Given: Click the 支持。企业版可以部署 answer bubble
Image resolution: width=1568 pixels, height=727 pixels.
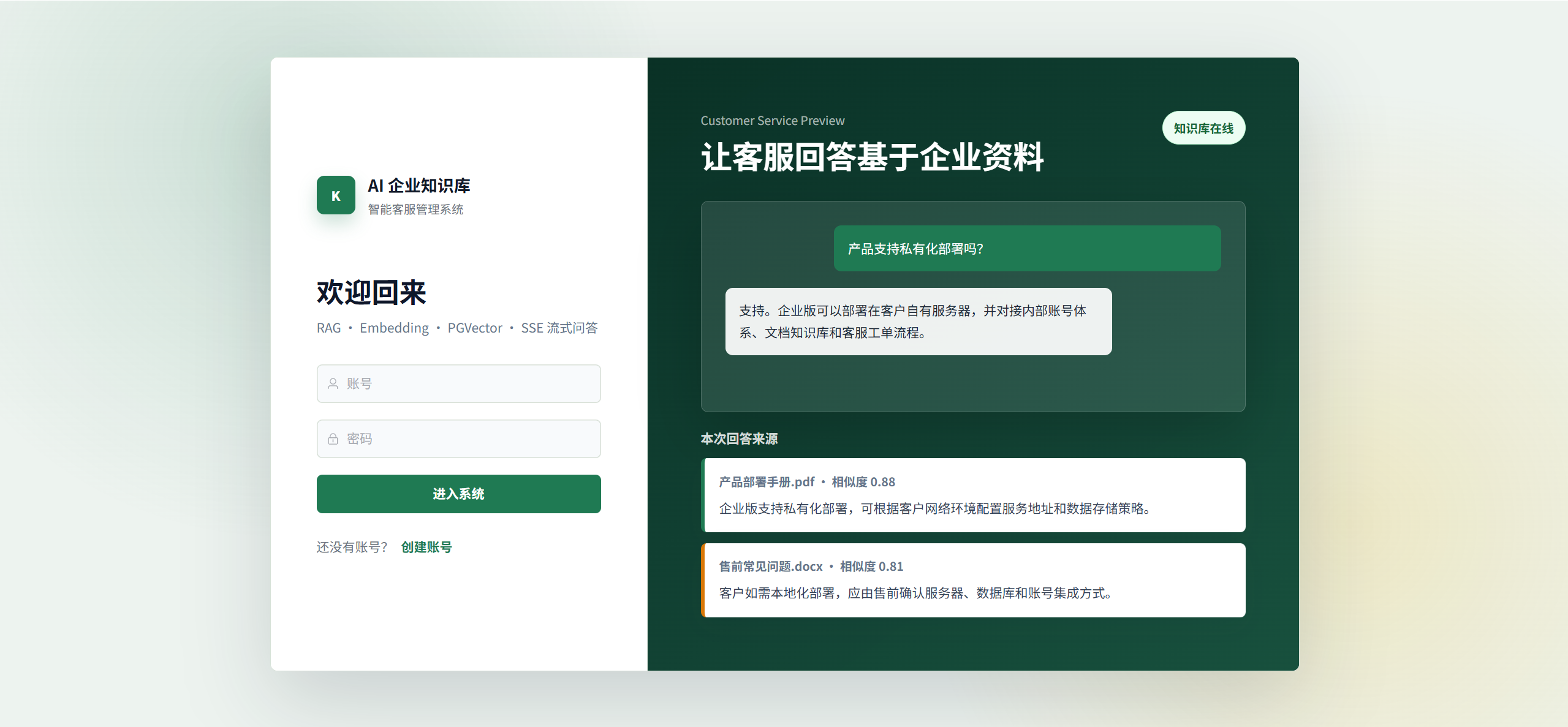Looking at the screenshot, I should [x=918, y=322].
